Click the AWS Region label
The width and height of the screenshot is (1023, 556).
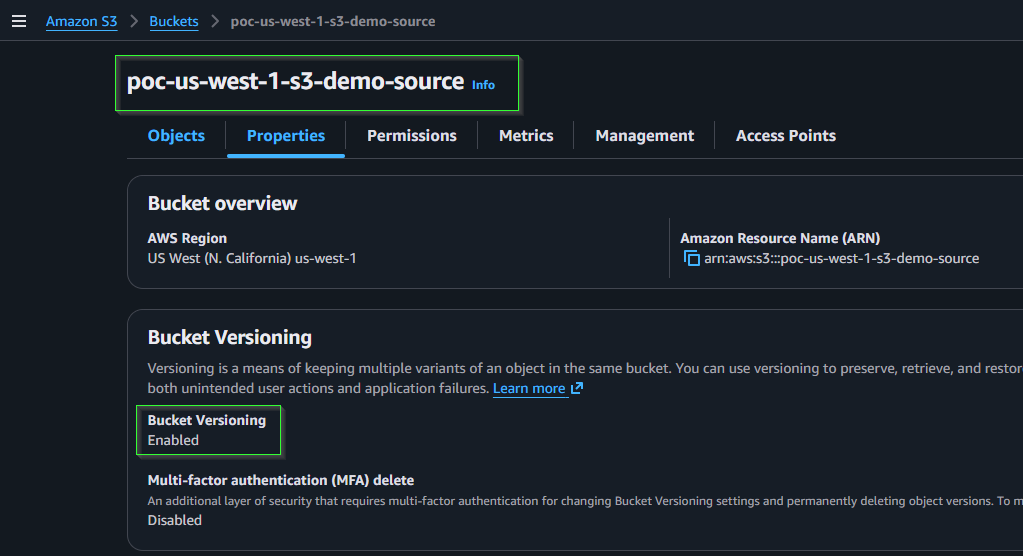(187, 238)
